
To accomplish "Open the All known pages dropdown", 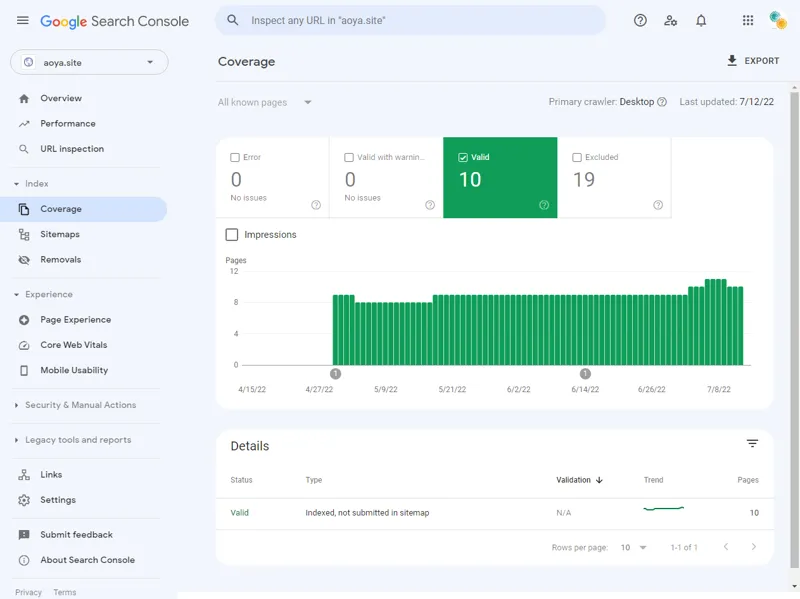I will click(264, 102).
